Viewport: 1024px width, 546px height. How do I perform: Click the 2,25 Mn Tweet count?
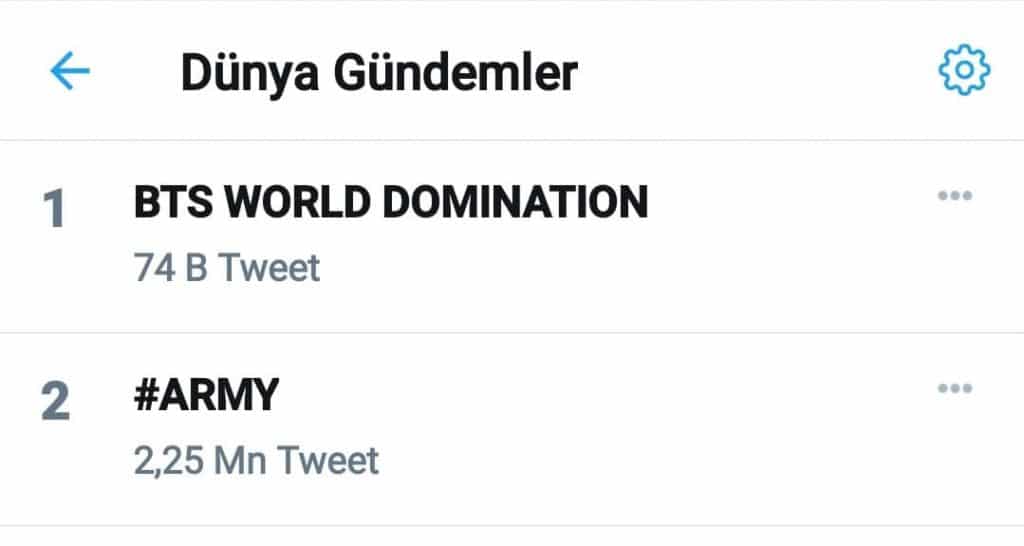point(256,461)
